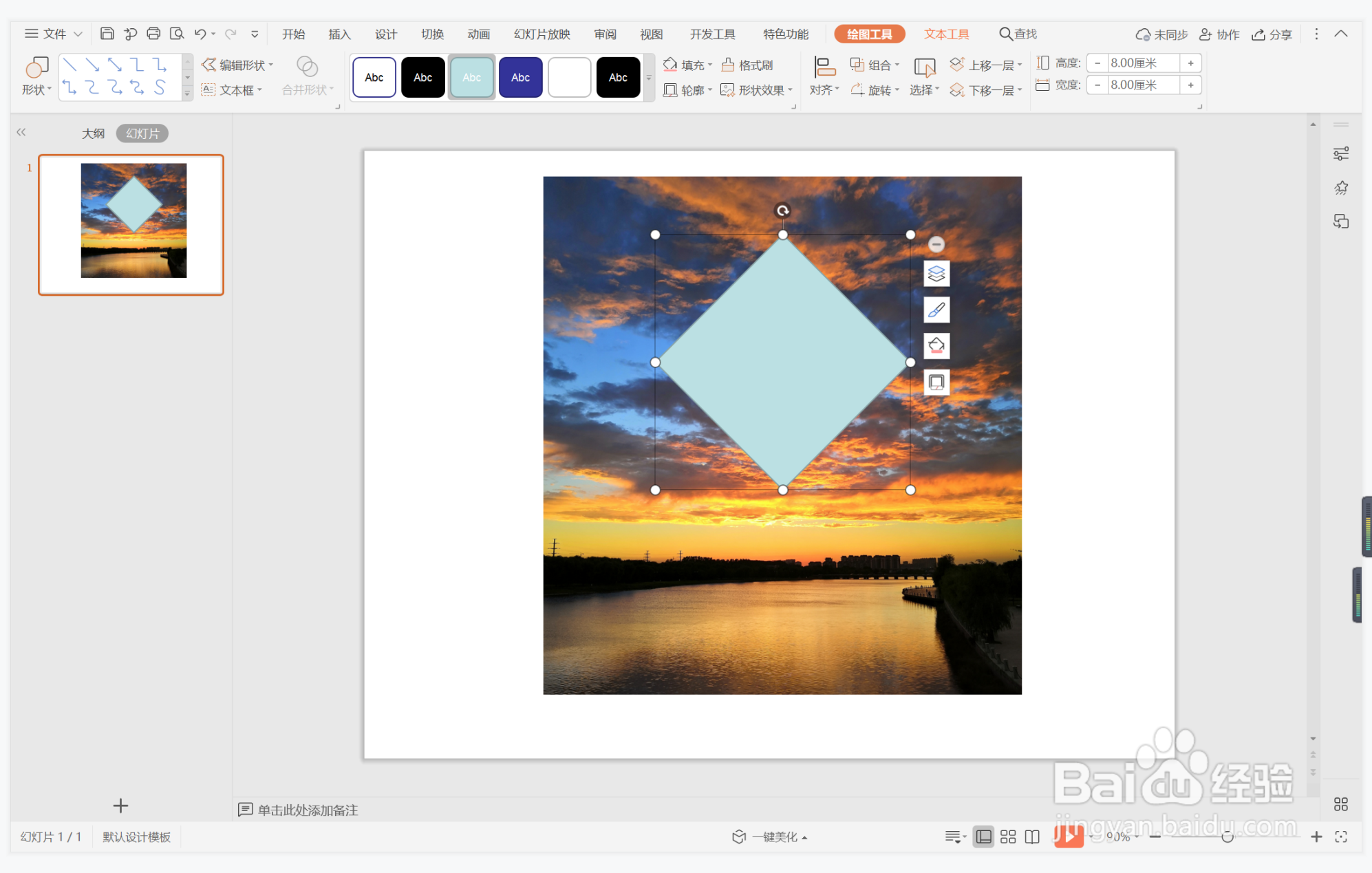Open the Insert (插入) ribbon tab

pos(339,34)
